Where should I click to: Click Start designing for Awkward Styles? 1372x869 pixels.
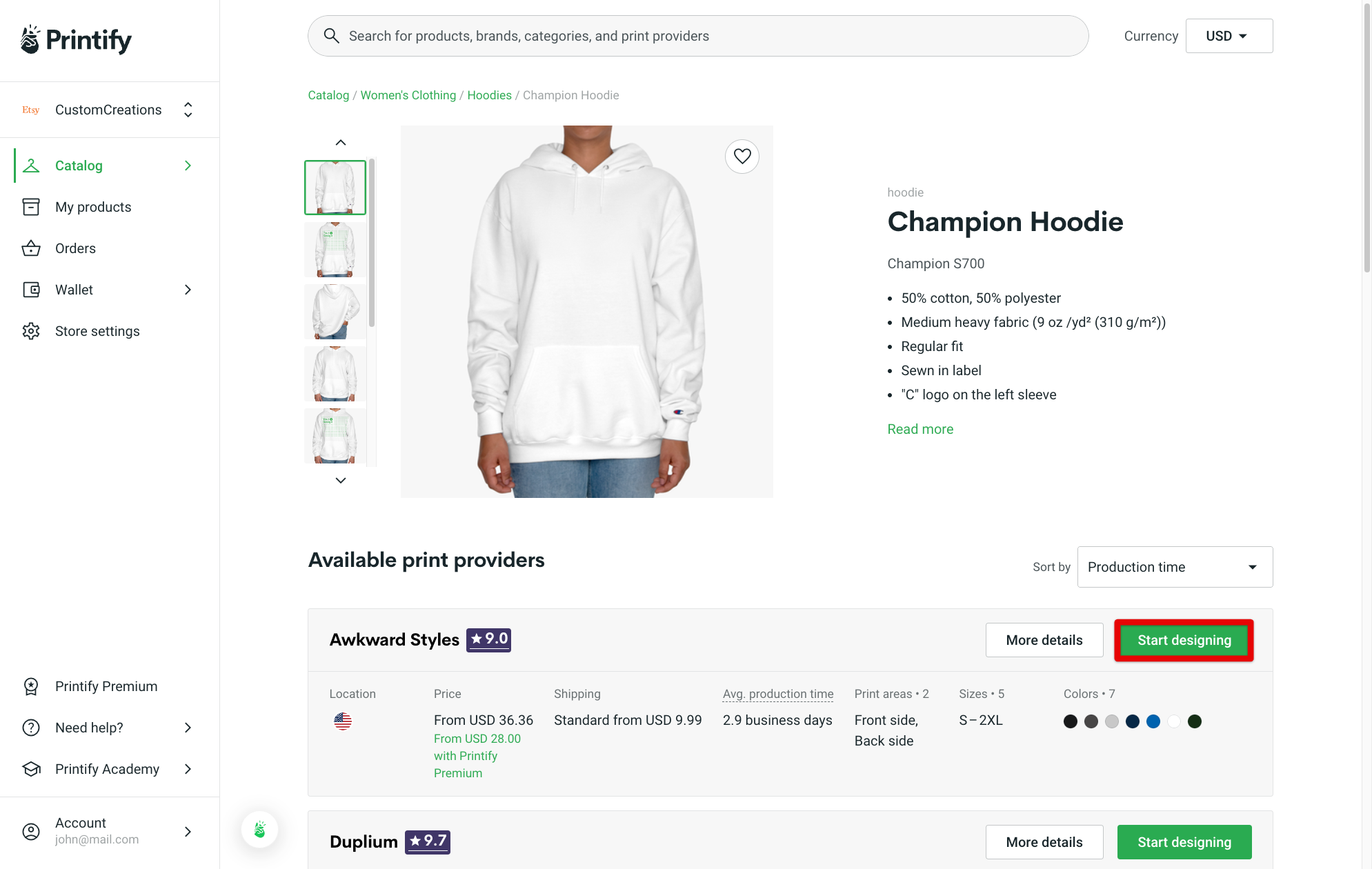click(x=1184, y=640)
